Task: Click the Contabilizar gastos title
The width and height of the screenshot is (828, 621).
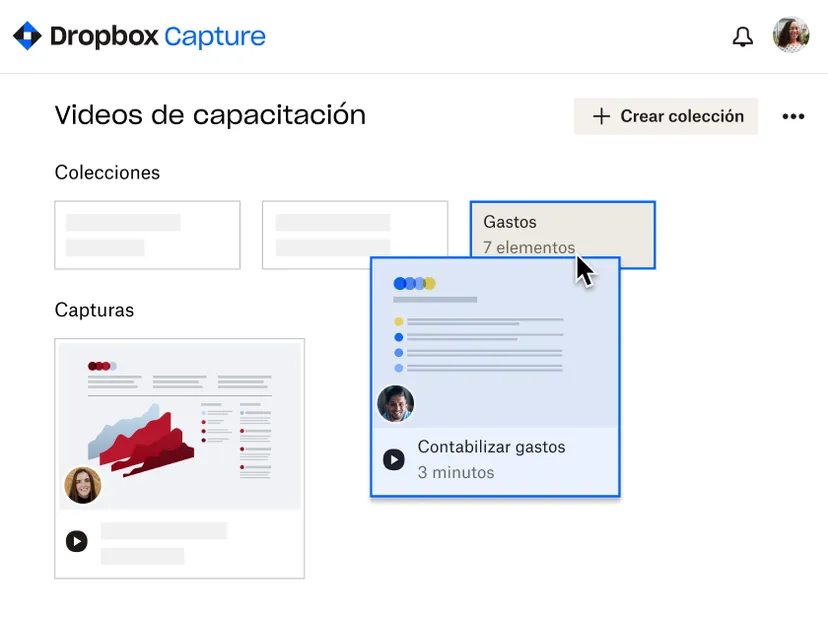Action: [x=492, y=447]
